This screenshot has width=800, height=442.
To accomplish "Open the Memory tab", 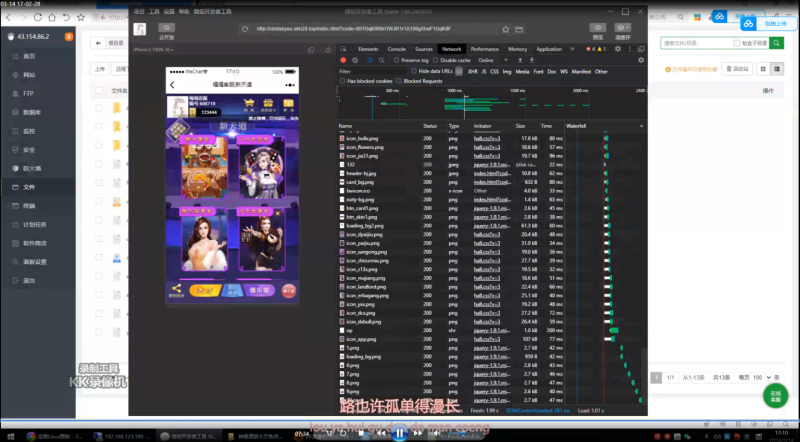I will 517,49.
